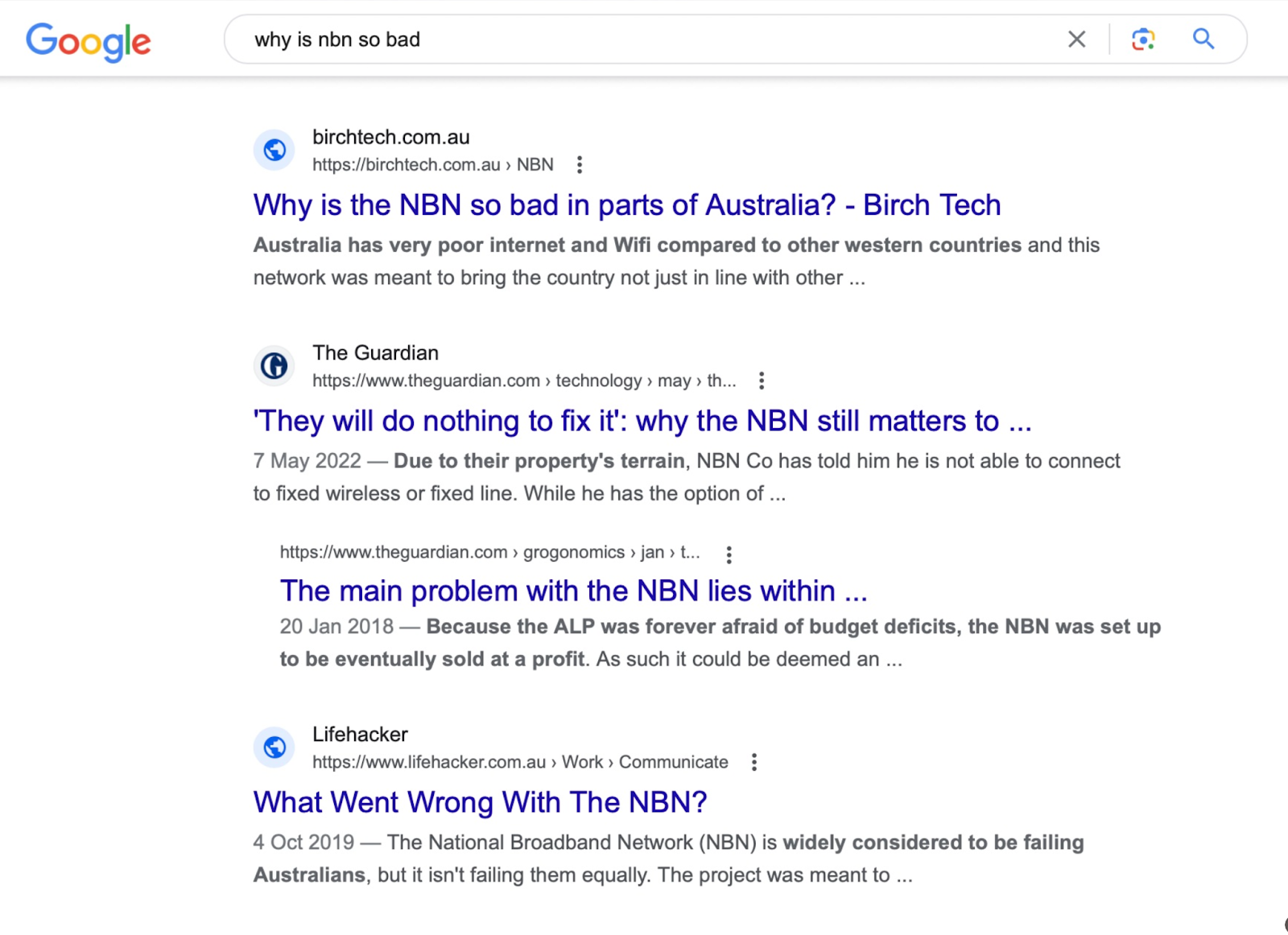The height and width of the screenshot is (935, 1288).
Task: Open the three-dot menu for the Guardian technology result
Action: (762, 381)
